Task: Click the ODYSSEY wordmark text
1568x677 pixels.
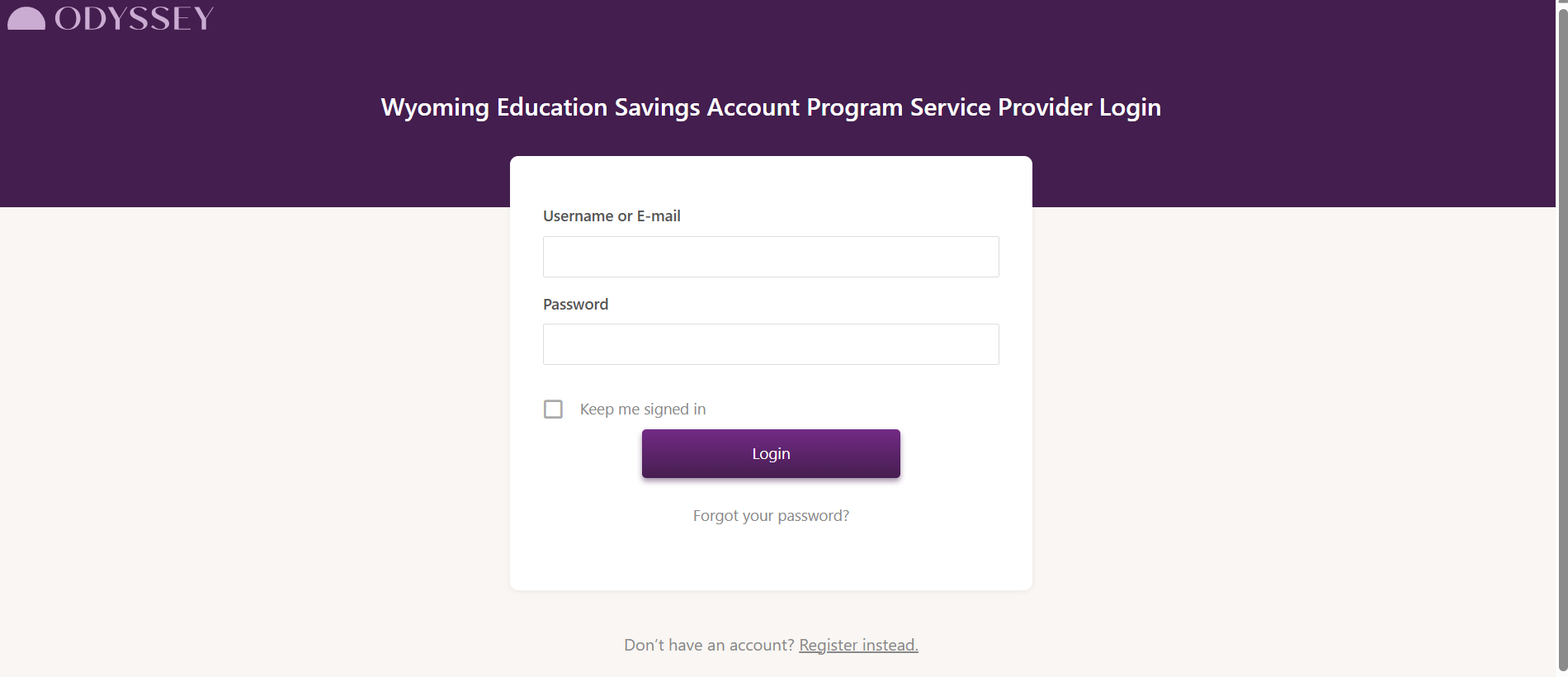Action: click(x=135, y=18)
